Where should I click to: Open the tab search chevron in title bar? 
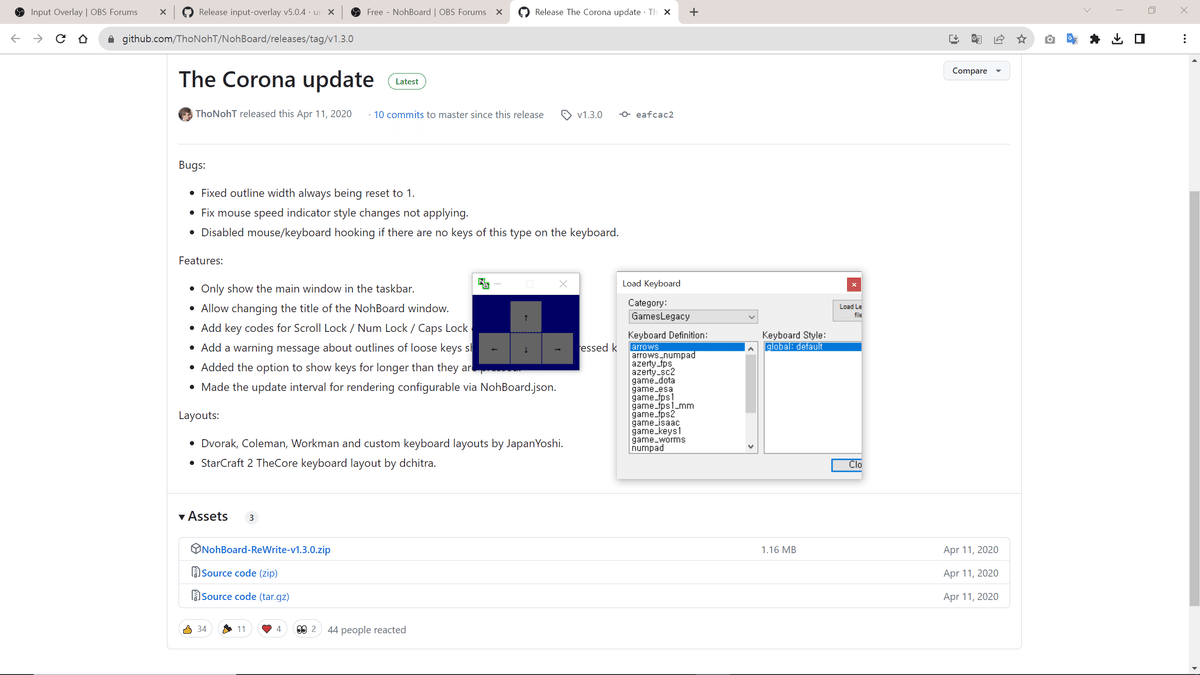point(1087,11)
